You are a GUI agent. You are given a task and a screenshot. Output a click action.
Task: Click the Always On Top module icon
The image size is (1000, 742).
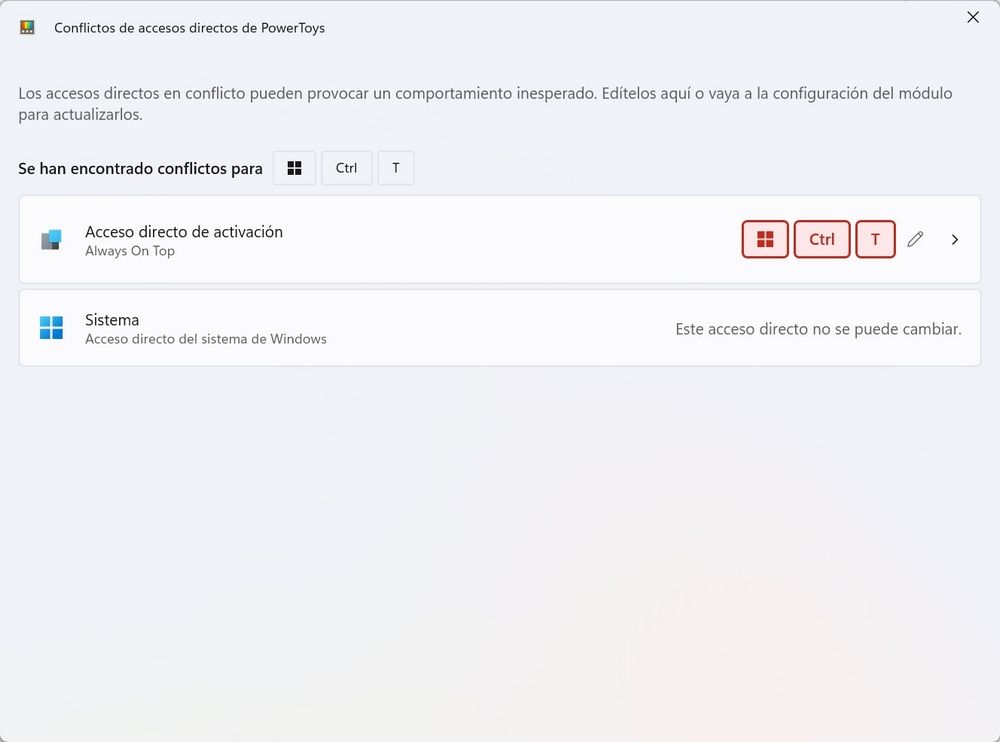(x=51, y=239)
